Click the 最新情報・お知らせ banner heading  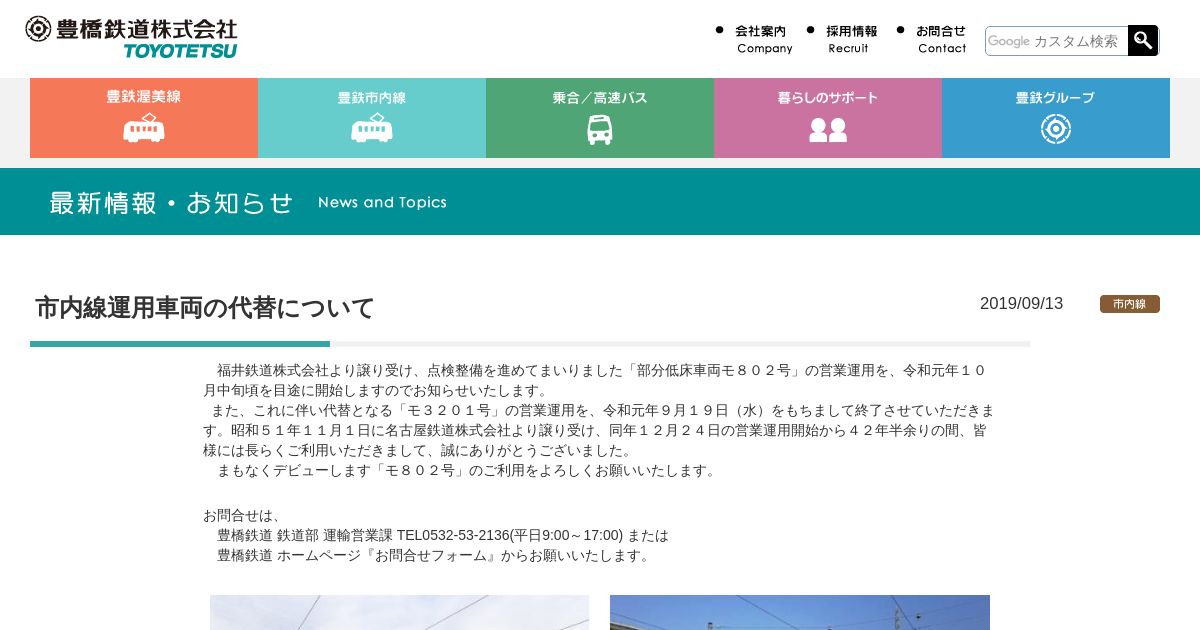171,203
